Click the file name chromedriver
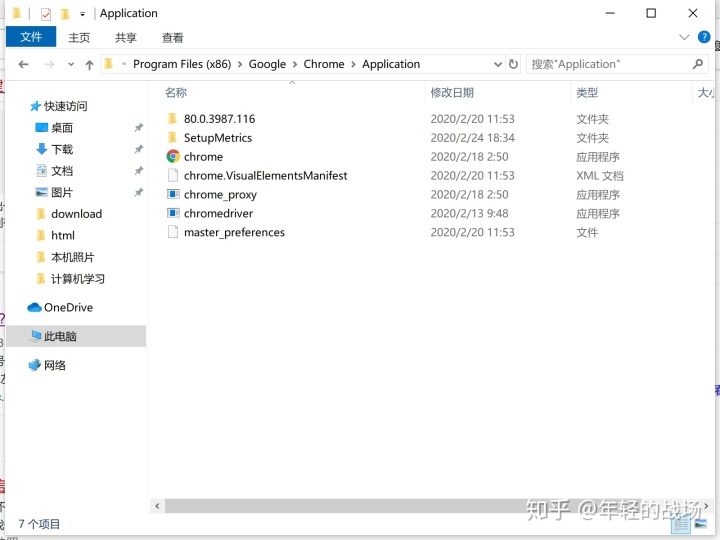 tap(218, 214)
